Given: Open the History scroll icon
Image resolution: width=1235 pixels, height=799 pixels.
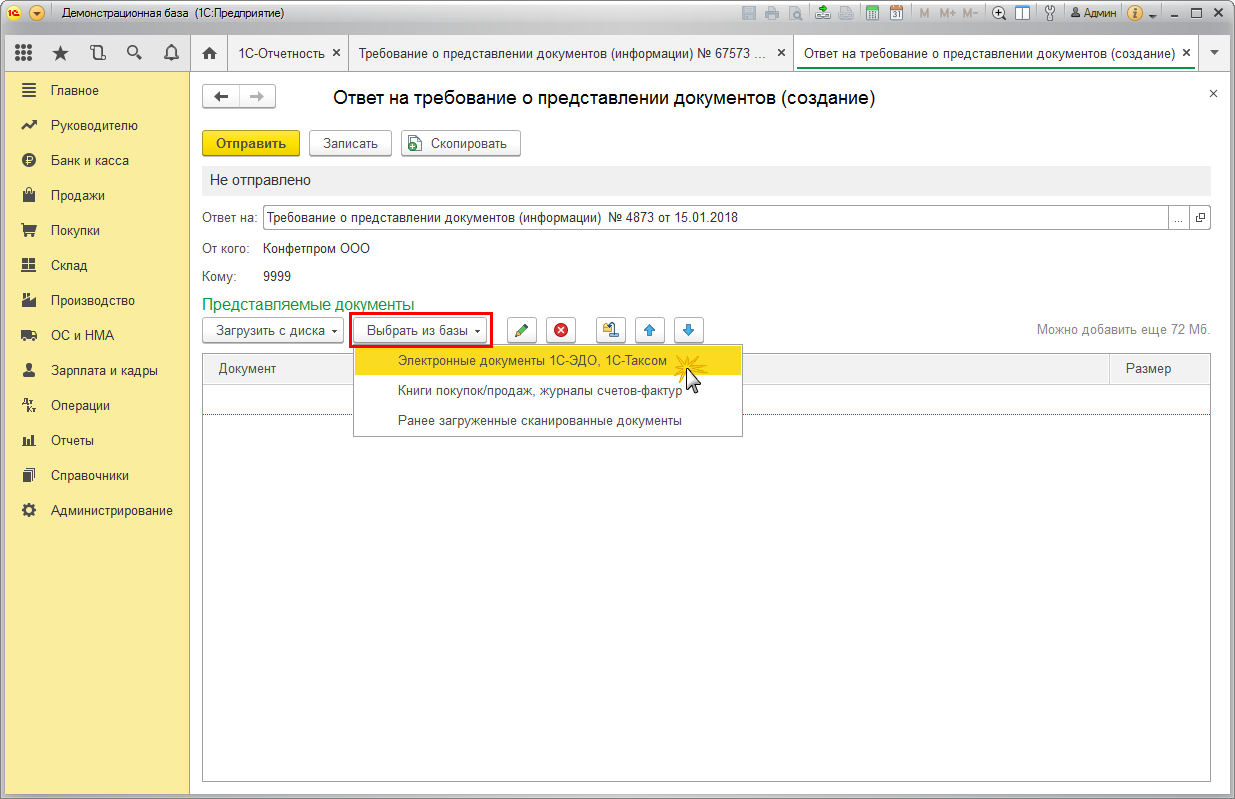Looking at the screenshot, I should tap(97, 53).
